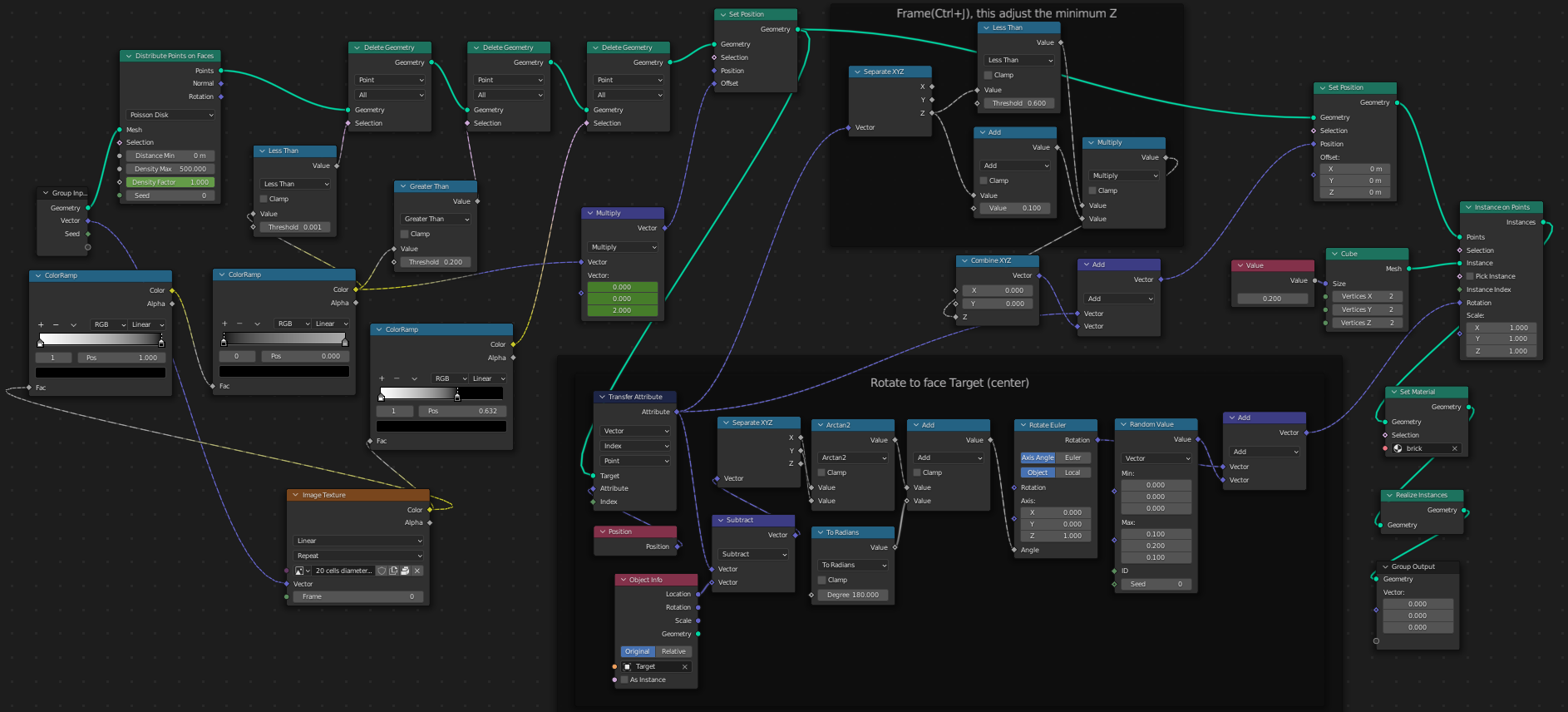Open the image browse icon in Image Texture
The height and width of the screenshot is (712, 1568).
pyautogui.click(x=301, y=571)
